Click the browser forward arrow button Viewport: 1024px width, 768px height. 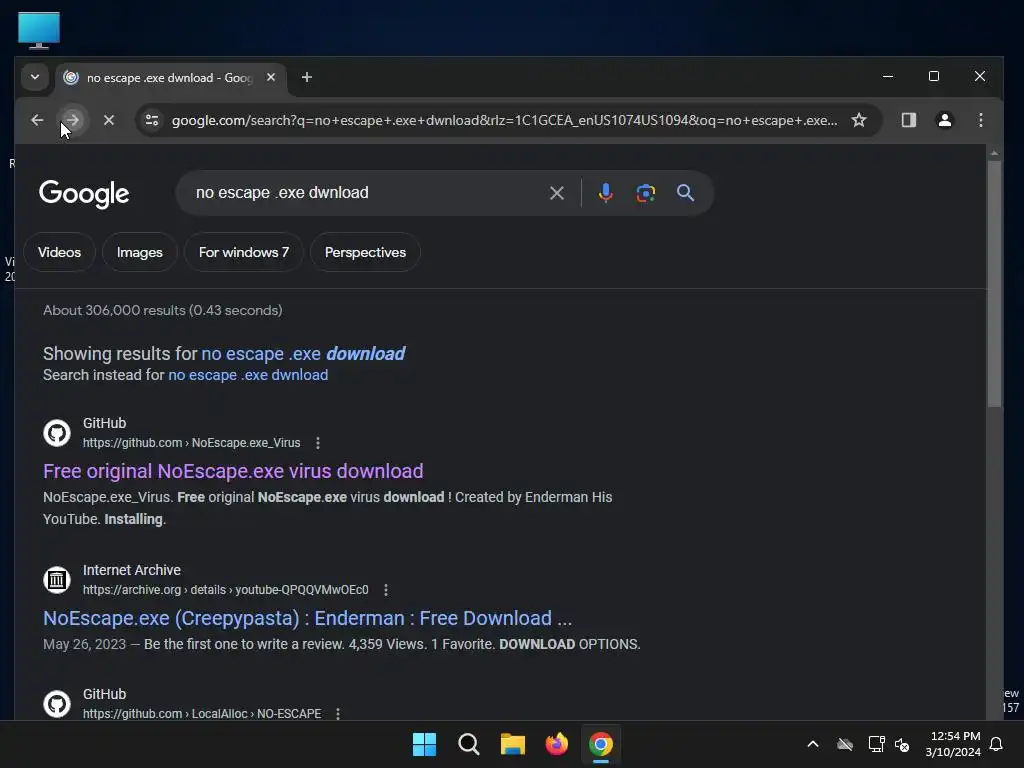72,120
